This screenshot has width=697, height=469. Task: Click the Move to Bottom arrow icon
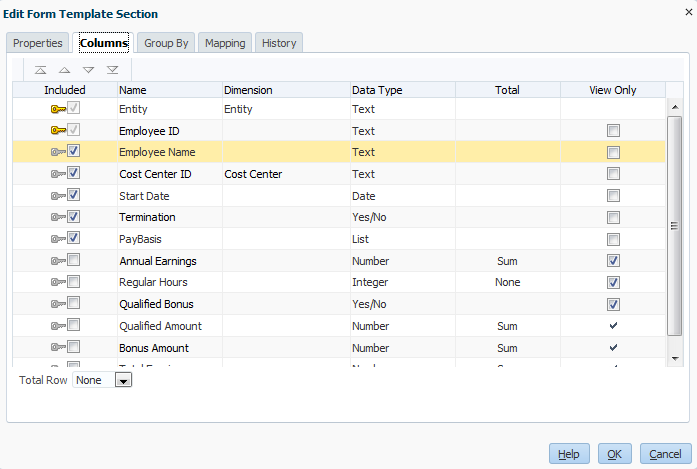[x=112, y=70]
